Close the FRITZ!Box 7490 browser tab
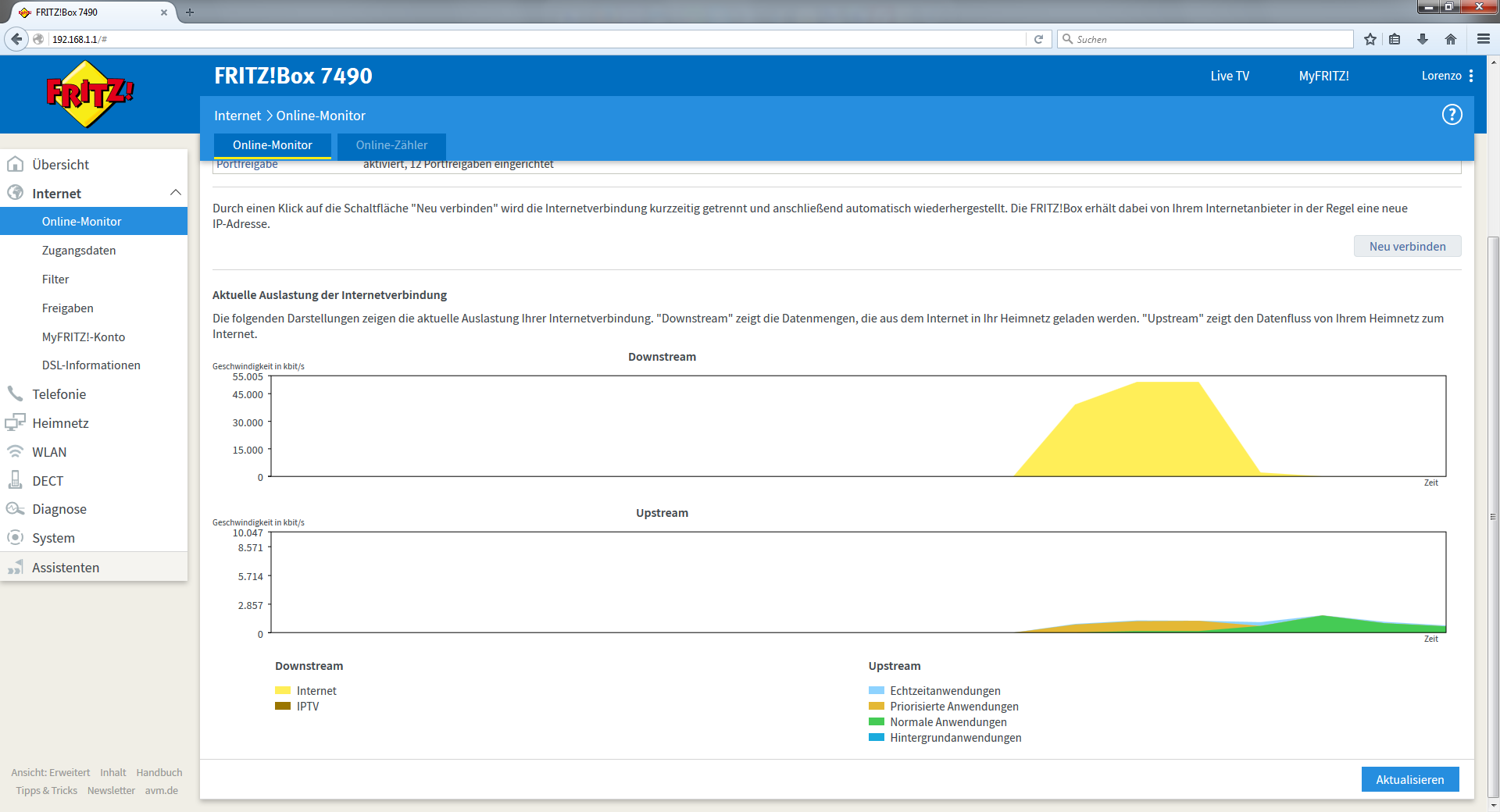This screenshot has width=1500, height=812. (x=164, y=12)
